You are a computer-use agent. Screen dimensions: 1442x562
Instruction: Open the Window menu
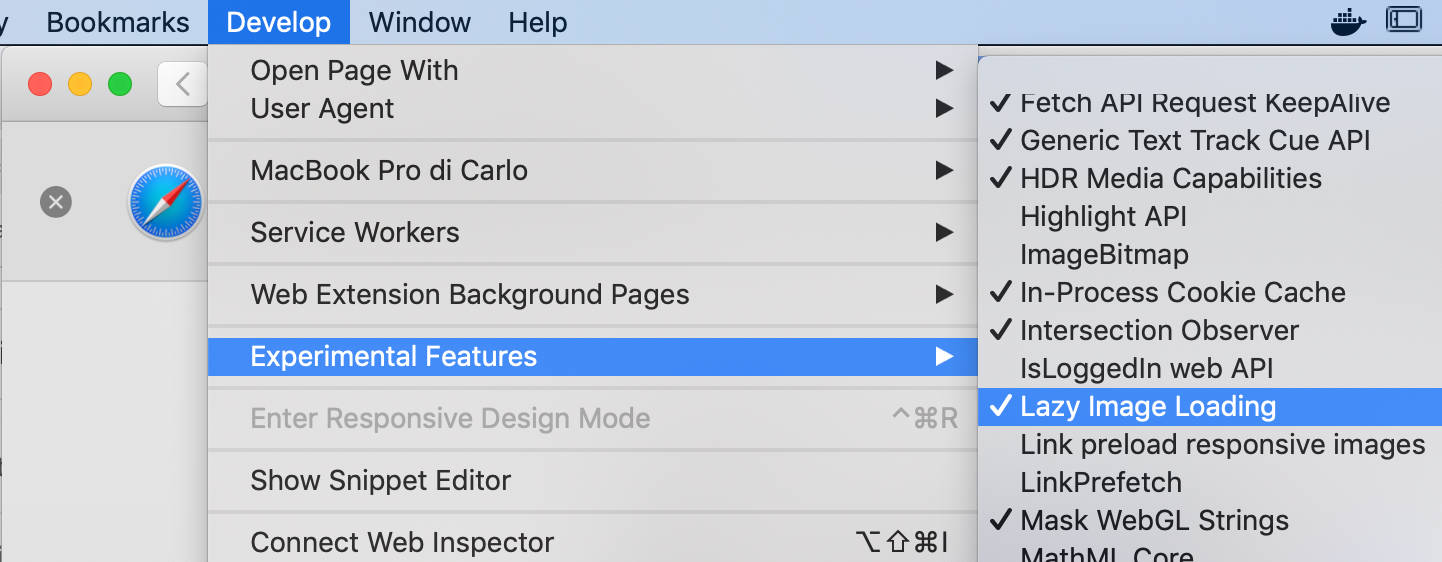click(419, 22)
